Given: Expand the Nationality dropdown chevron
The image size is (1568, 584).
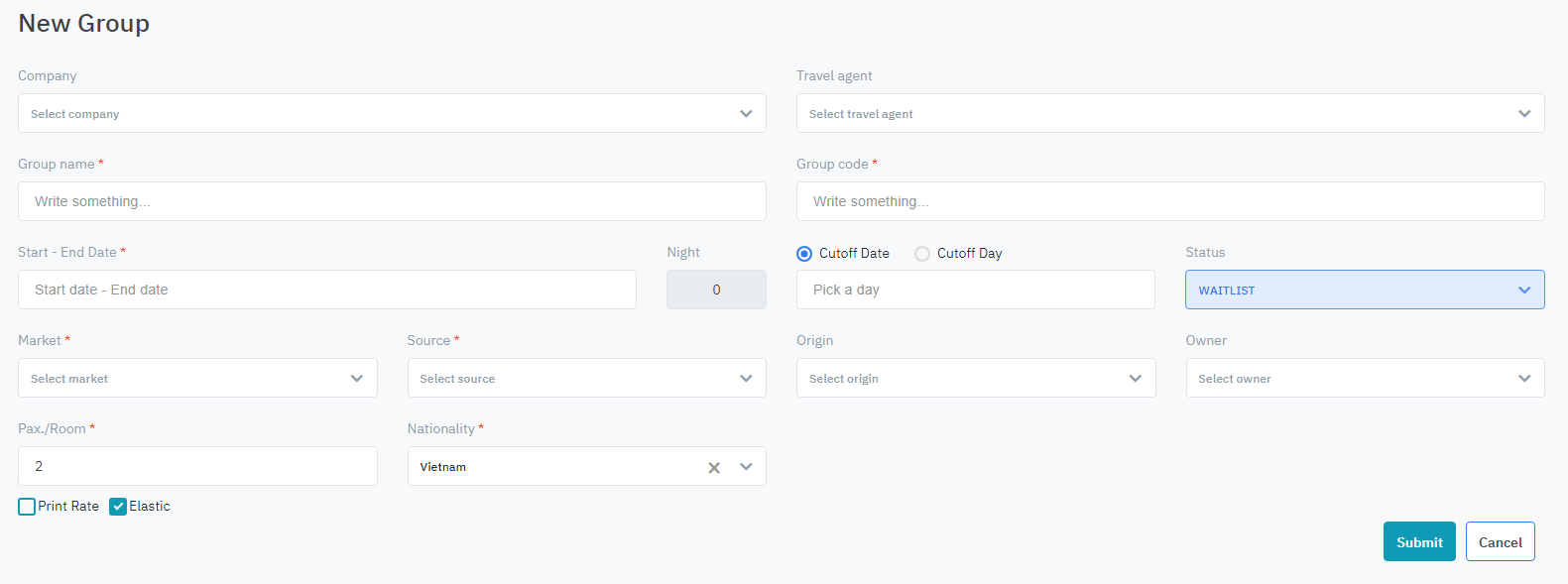Looking at the screenshot, I should 746,467.
